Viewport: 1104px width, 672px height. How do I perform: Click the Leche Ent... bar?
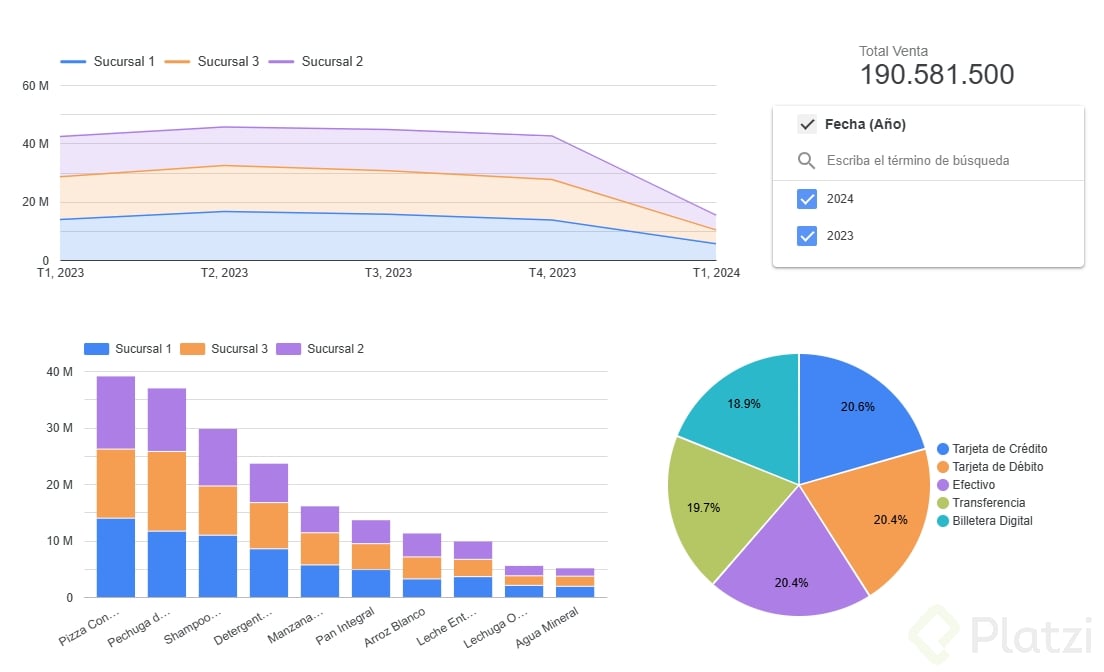coord(473,569)
